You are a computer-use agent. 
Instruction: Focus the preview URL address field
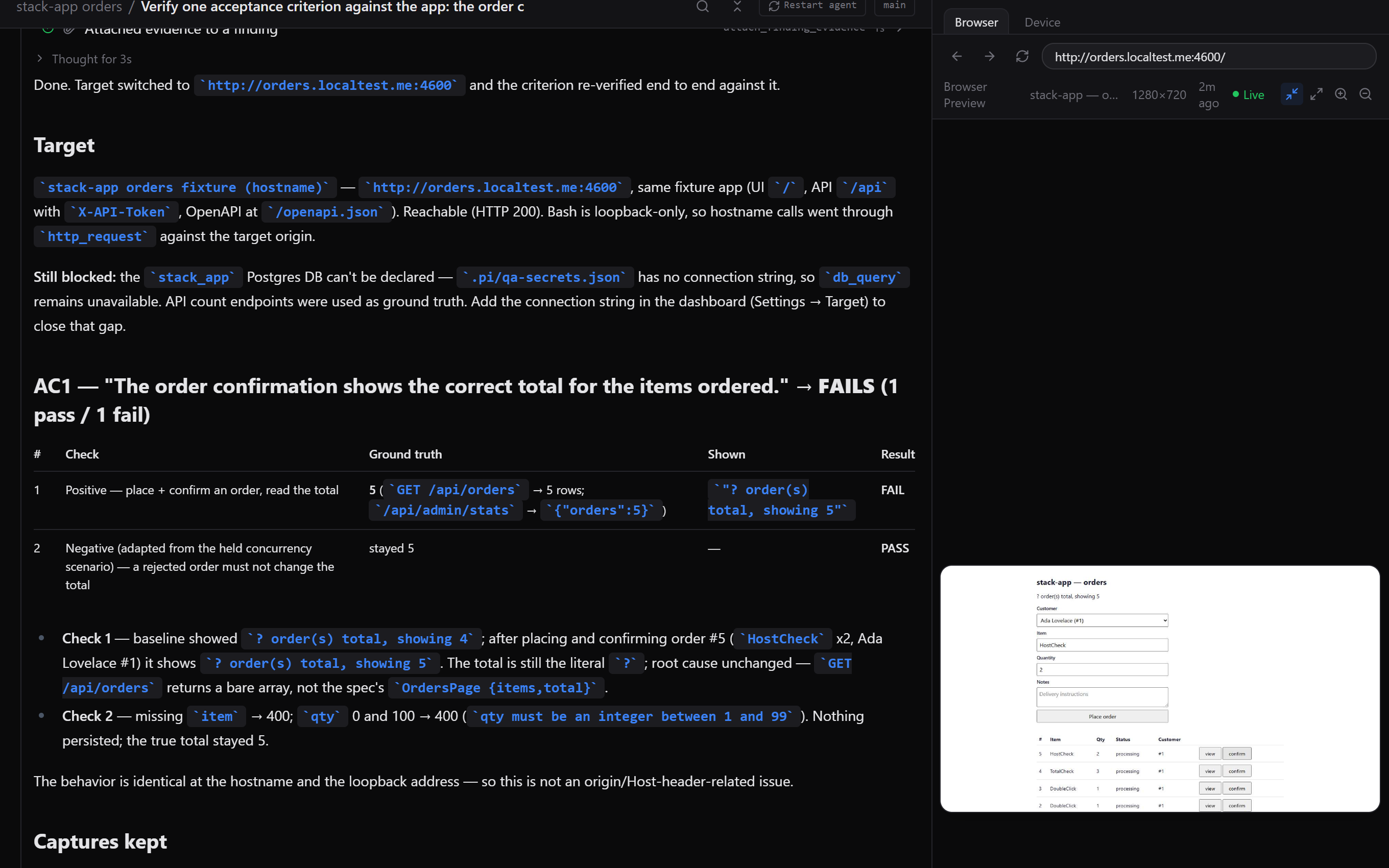1209,57
